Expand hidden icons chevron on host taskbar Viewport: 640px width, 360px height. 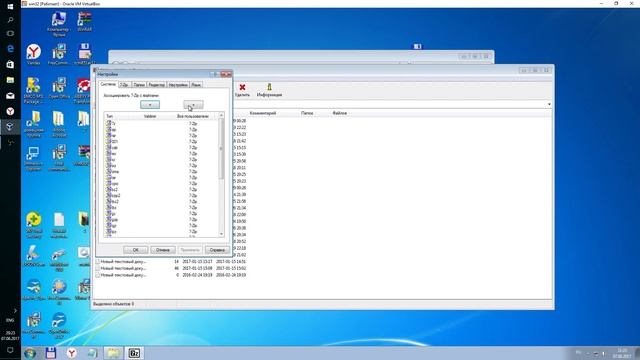(15, 311)
